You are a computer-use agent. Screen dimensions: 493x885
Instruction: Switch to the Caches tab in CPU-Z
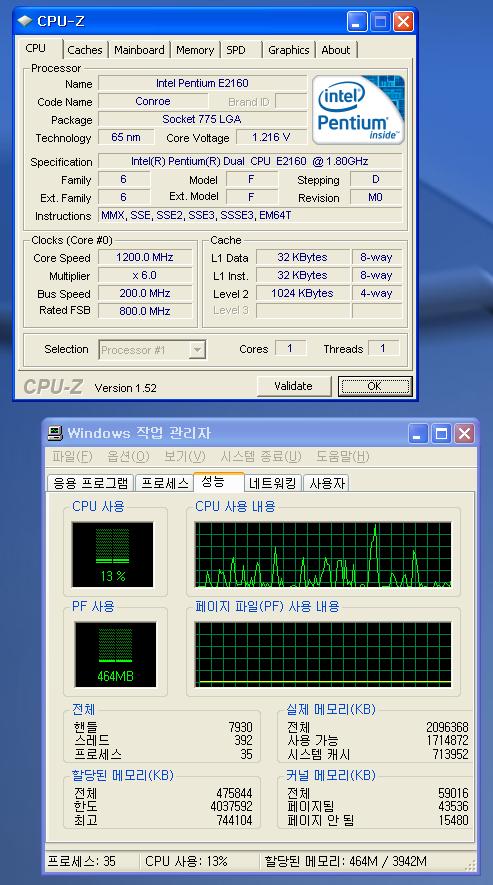click(85, 50)
